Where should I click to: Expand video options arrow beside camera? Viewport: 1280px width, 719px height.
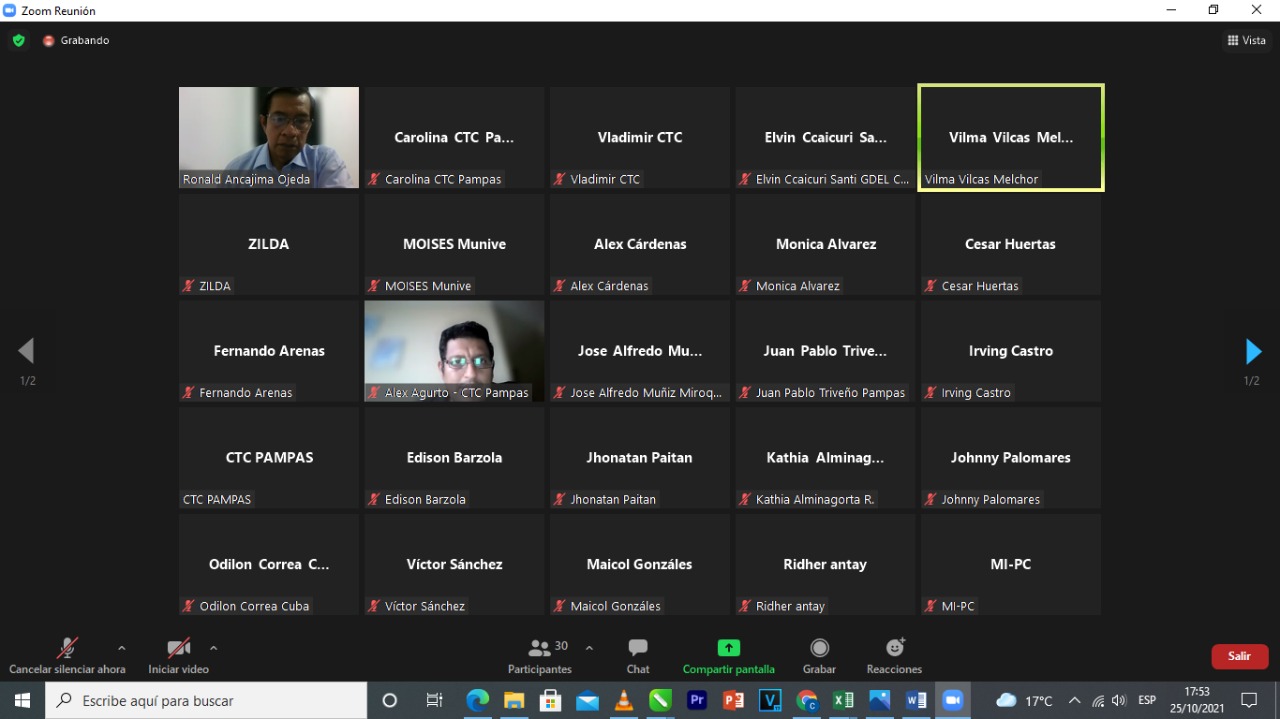click(213, 648)
